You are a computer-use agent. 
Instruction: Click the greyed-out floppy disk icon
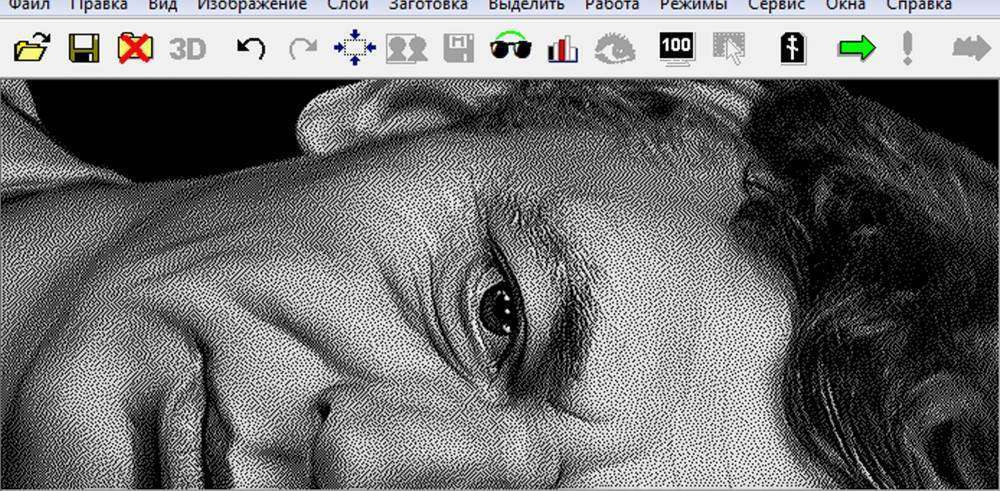click(x=459, y=48)
